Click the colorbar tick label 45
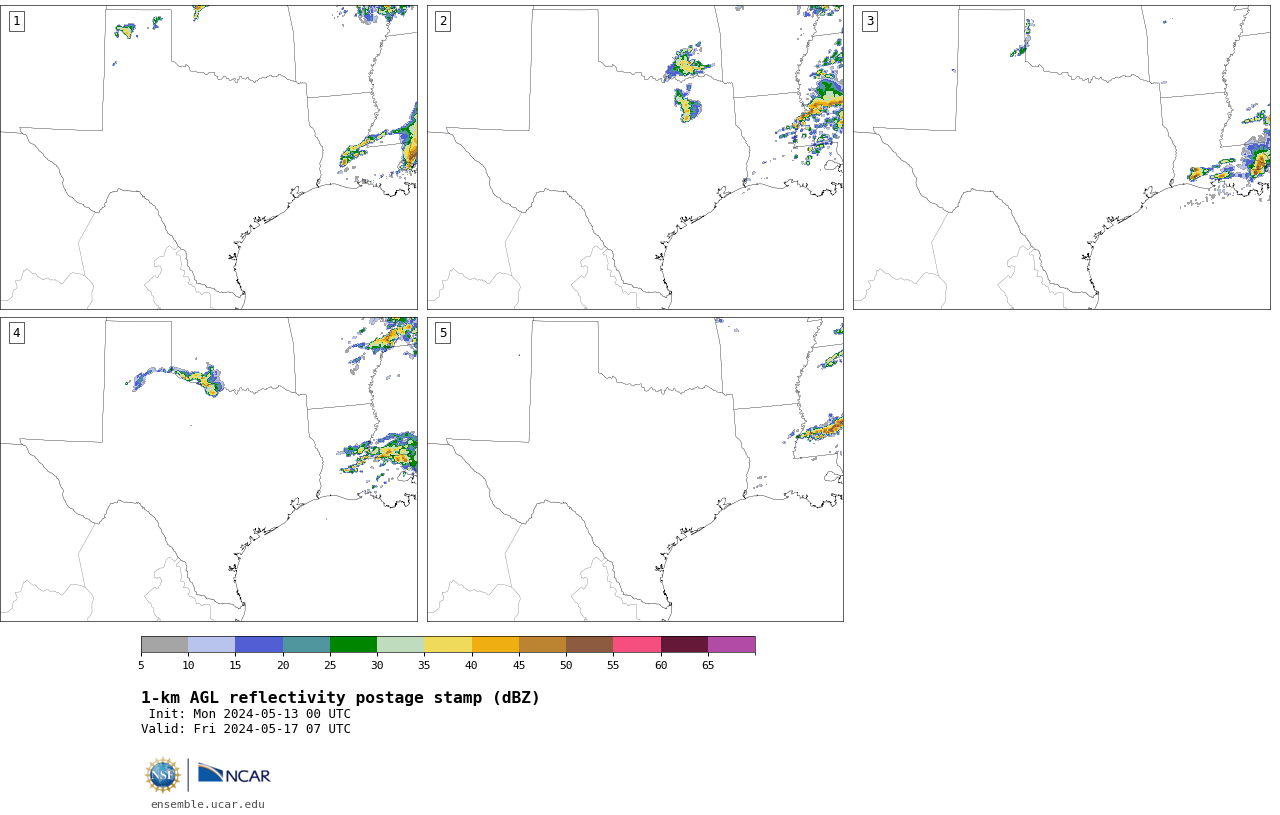 tap(519, 665)
